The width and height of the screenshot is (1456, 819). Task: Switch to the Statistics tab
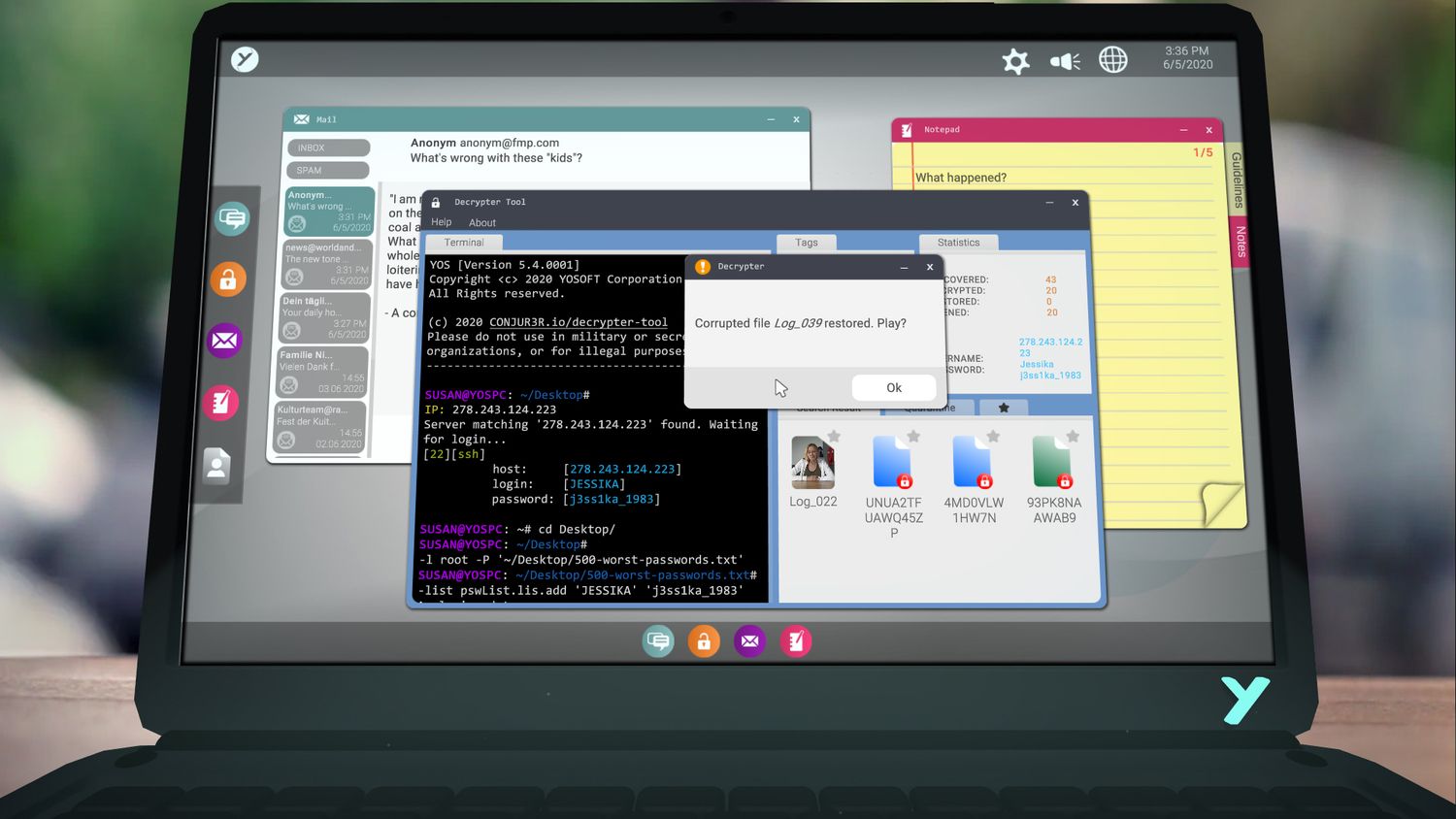point(958,243)
